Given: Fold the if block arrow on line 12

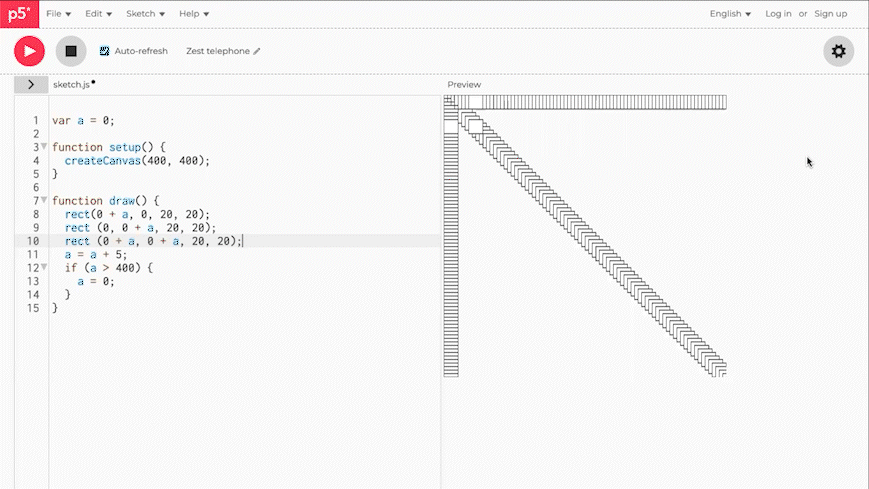Looking at the screenshot, I should [x=44, y=267].
